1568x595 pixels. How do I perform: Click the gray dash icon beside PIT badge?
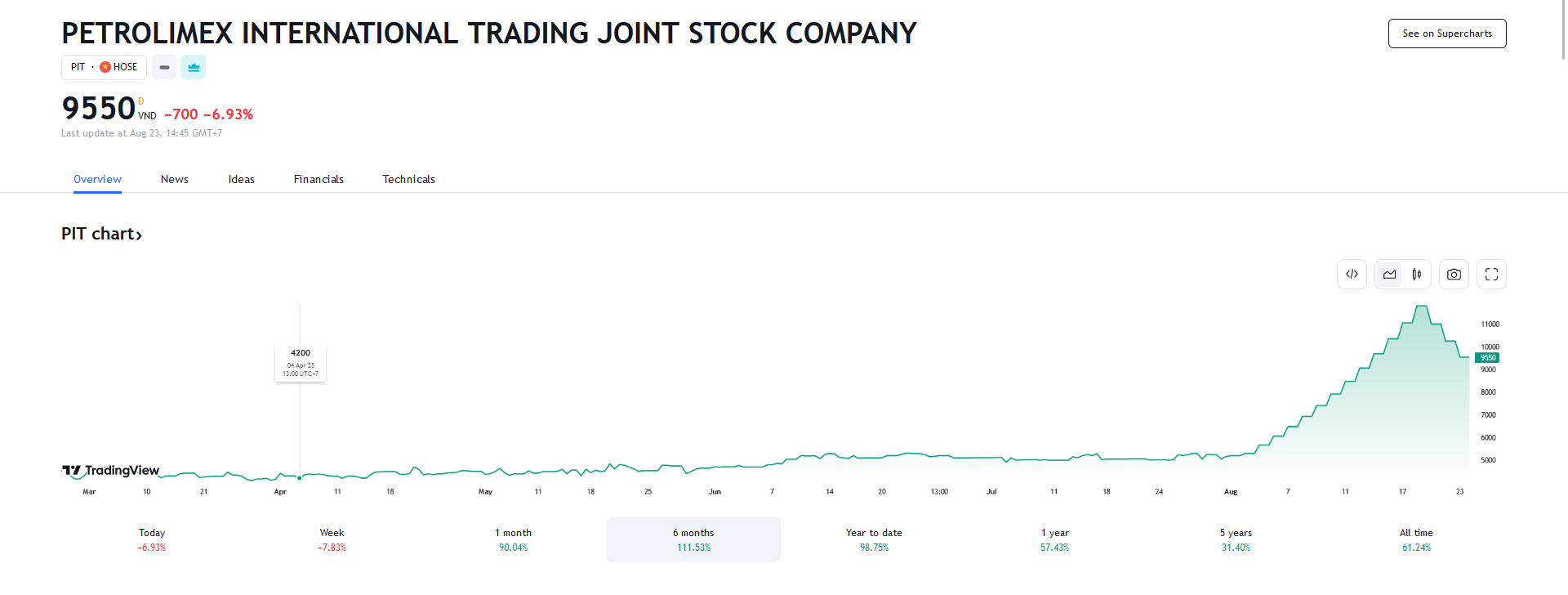click(164, 67)
